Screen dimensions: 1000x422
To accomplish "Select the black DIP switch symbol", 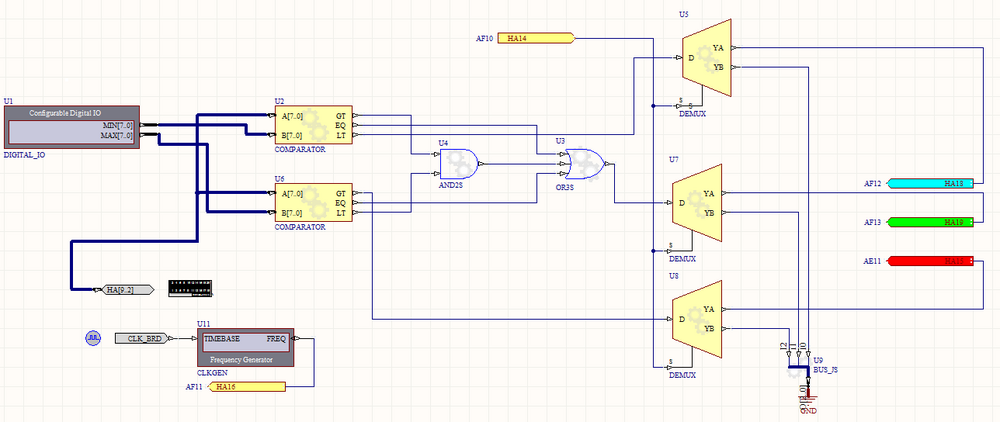I will pos(190,288).
